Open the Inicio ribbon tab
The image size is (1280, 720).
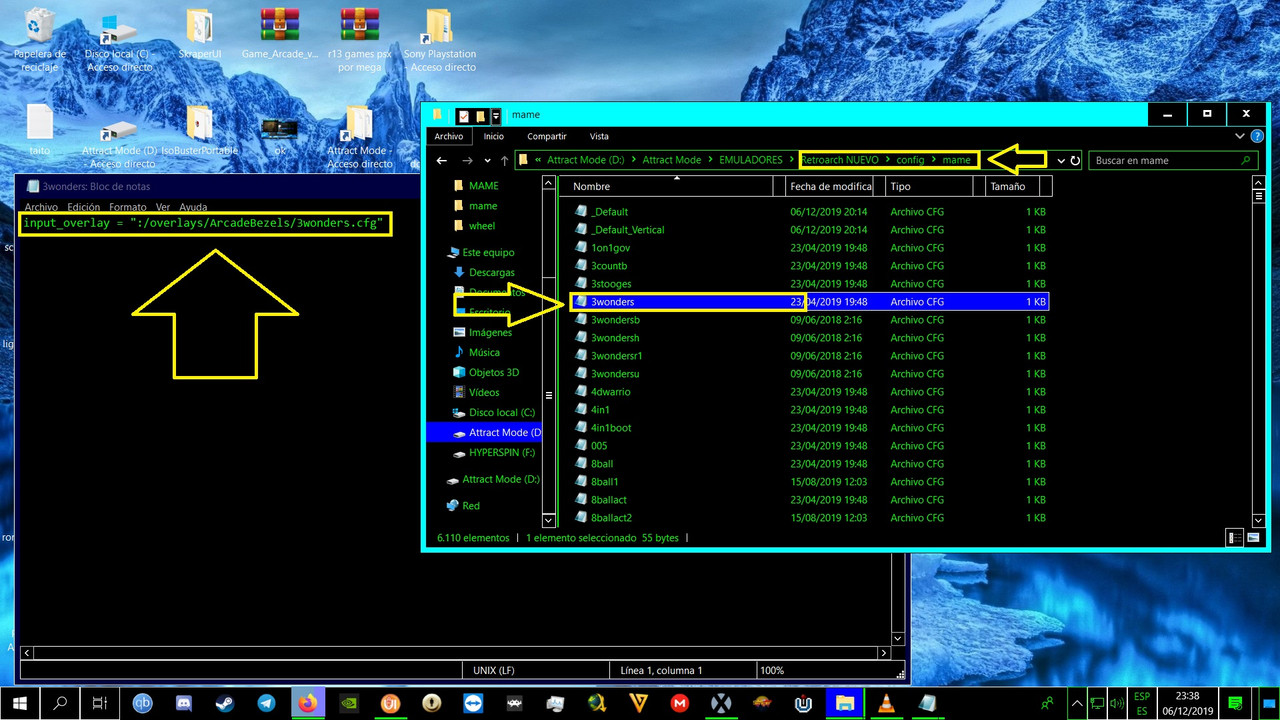494,136
